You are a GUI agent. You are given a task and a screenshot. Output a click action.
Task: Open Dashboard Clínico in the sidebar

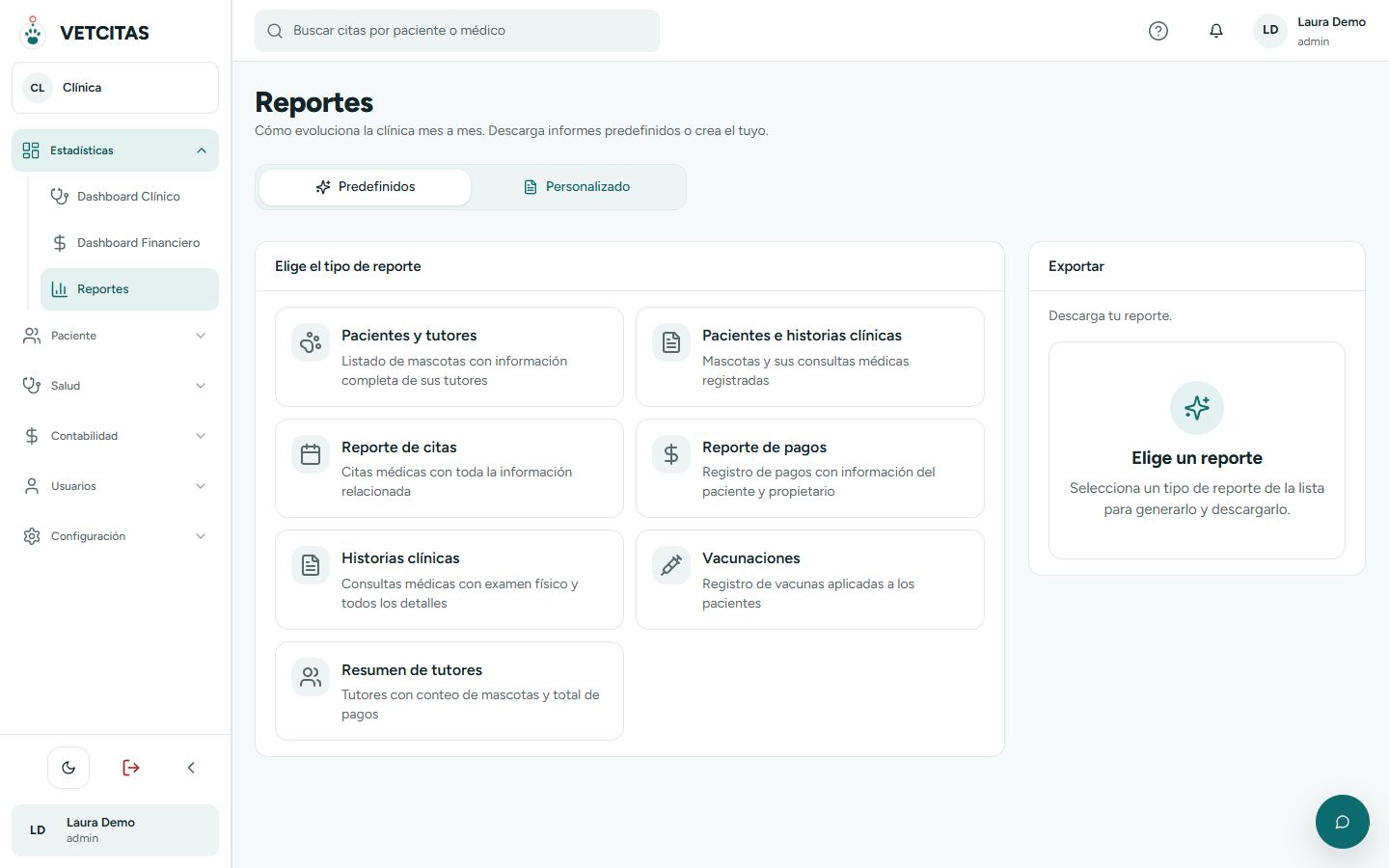(x=129, y=197)
